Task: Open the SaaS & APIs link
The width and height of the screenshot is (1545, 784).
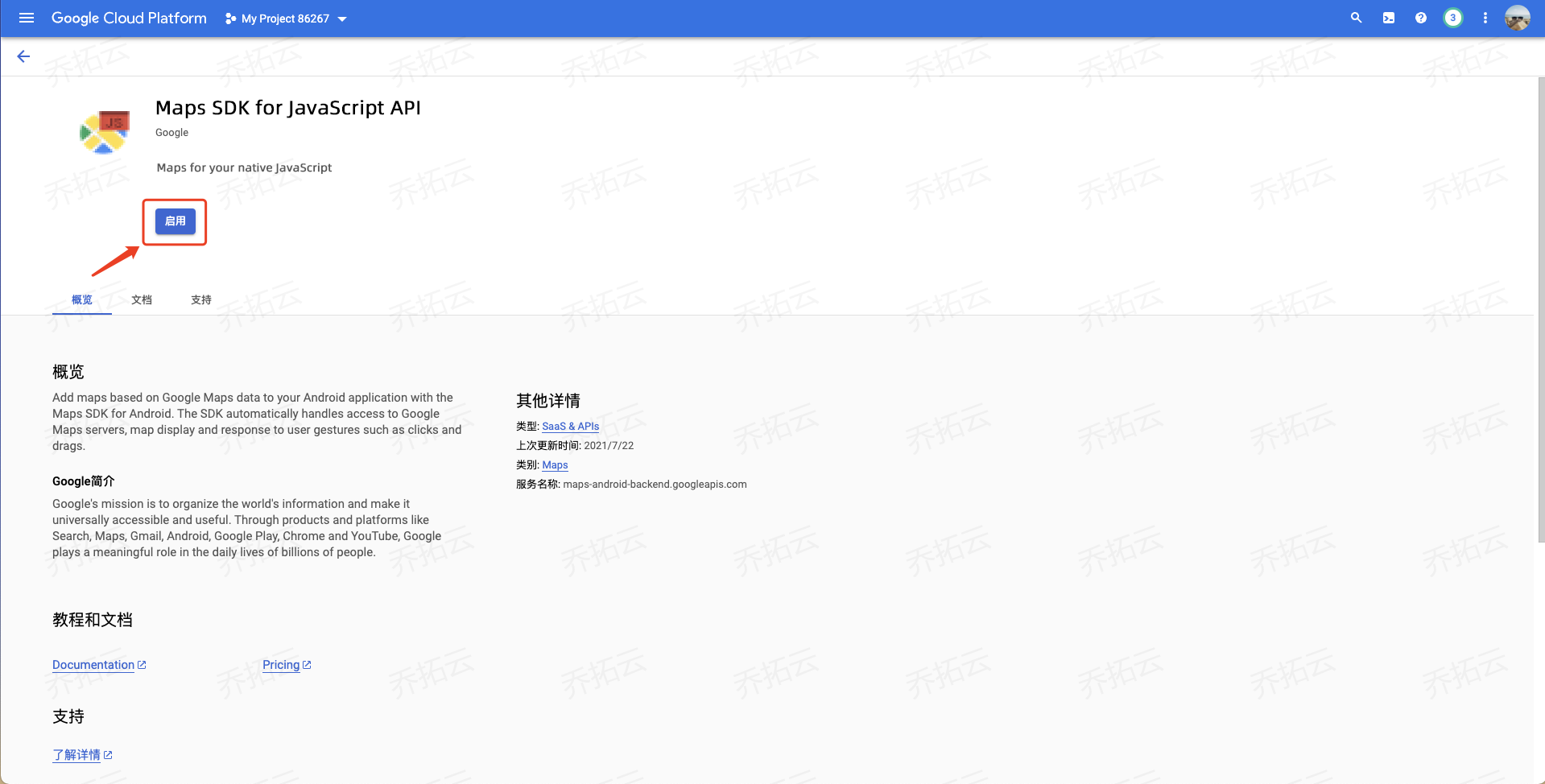Action: click(x=571, y=427)
